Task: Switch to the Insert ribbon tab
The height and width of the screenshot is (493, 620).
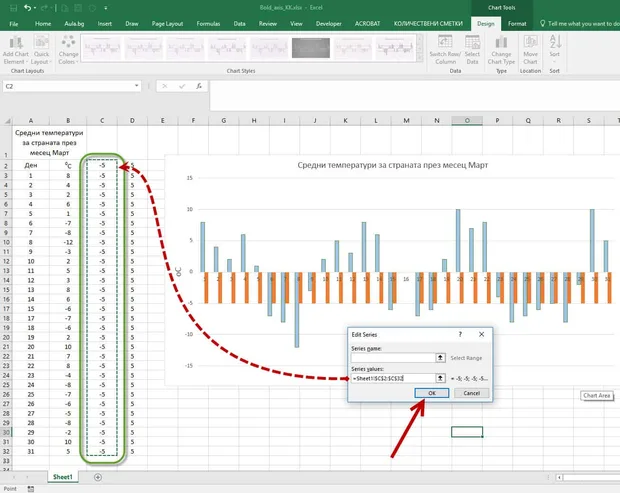Action: point(105,24)
